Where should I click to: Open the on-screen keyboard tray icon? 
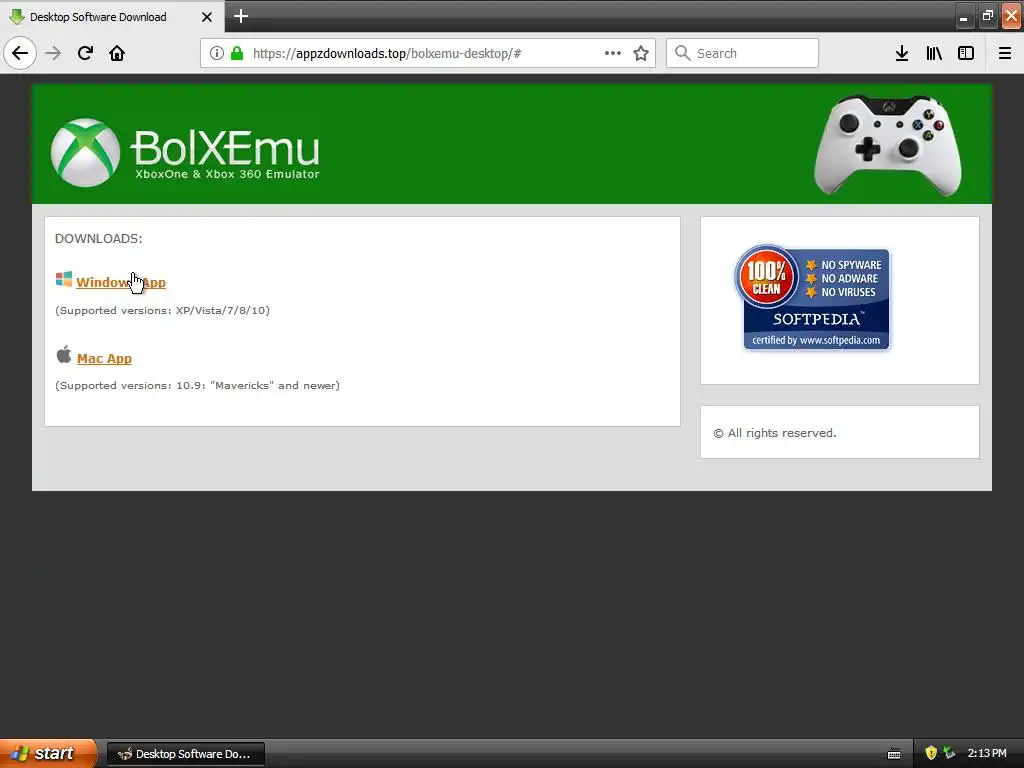894,754
